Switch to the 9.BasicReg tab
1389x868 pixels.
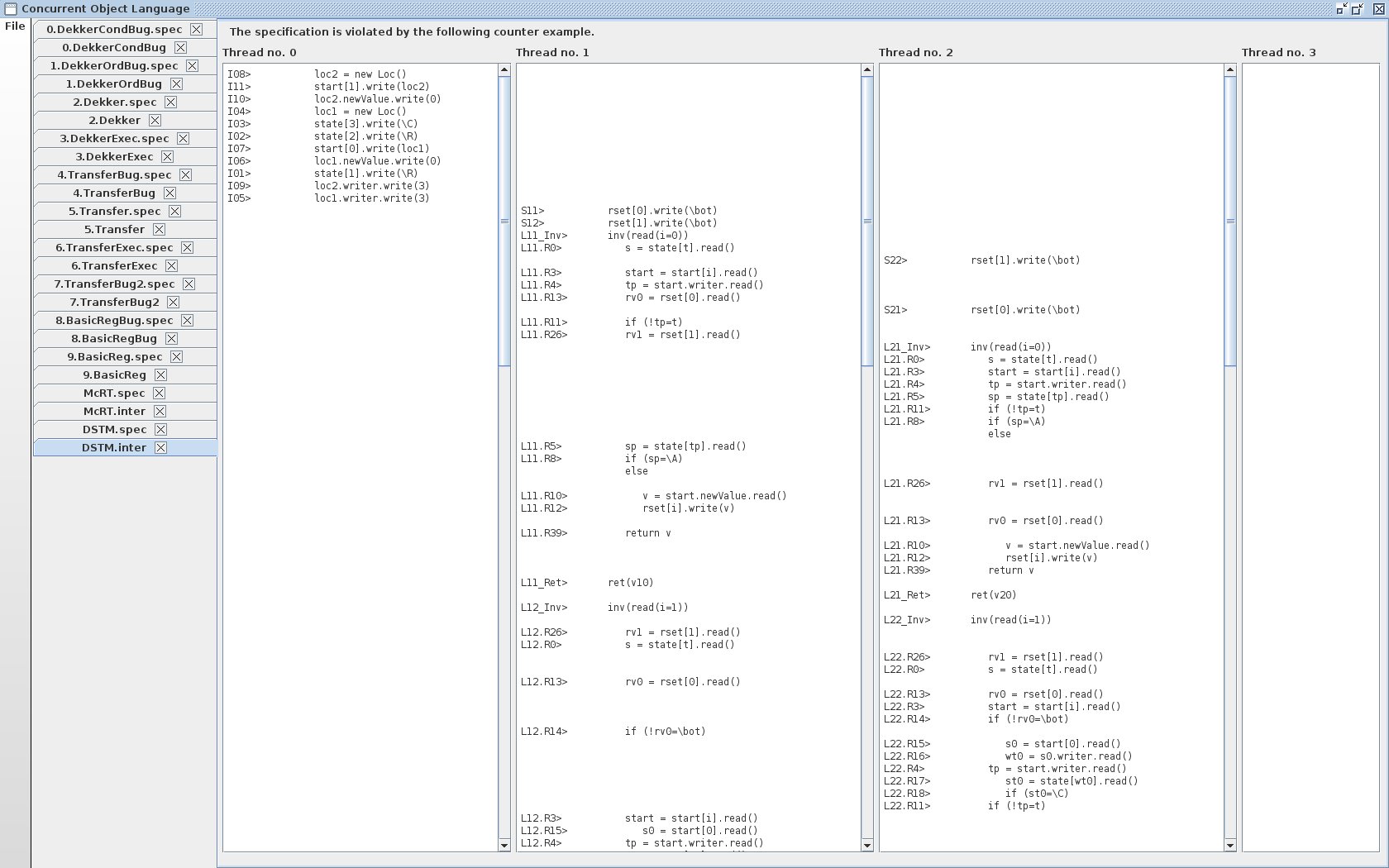(125, 374)
